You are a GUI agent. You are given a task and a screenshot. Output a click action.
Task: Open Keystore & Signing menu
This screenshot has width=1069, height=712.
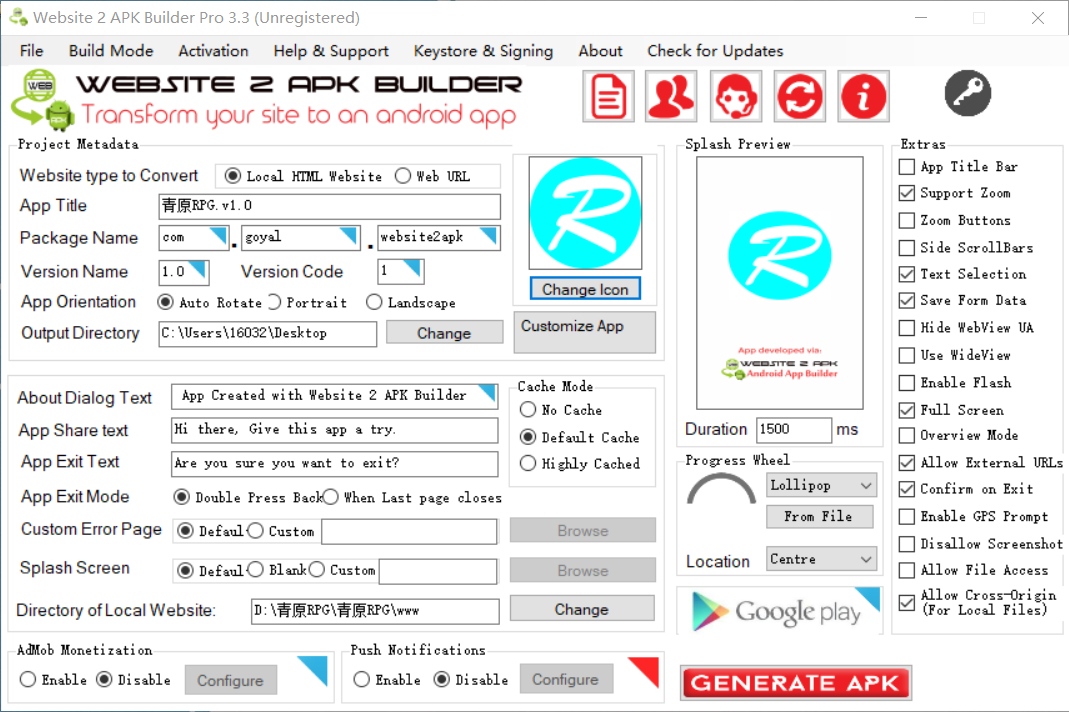483,51
